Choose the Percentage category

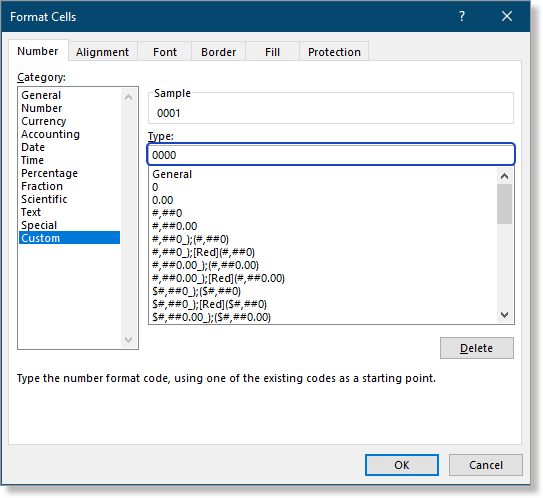pyautogui.click(x=50, y=173)
